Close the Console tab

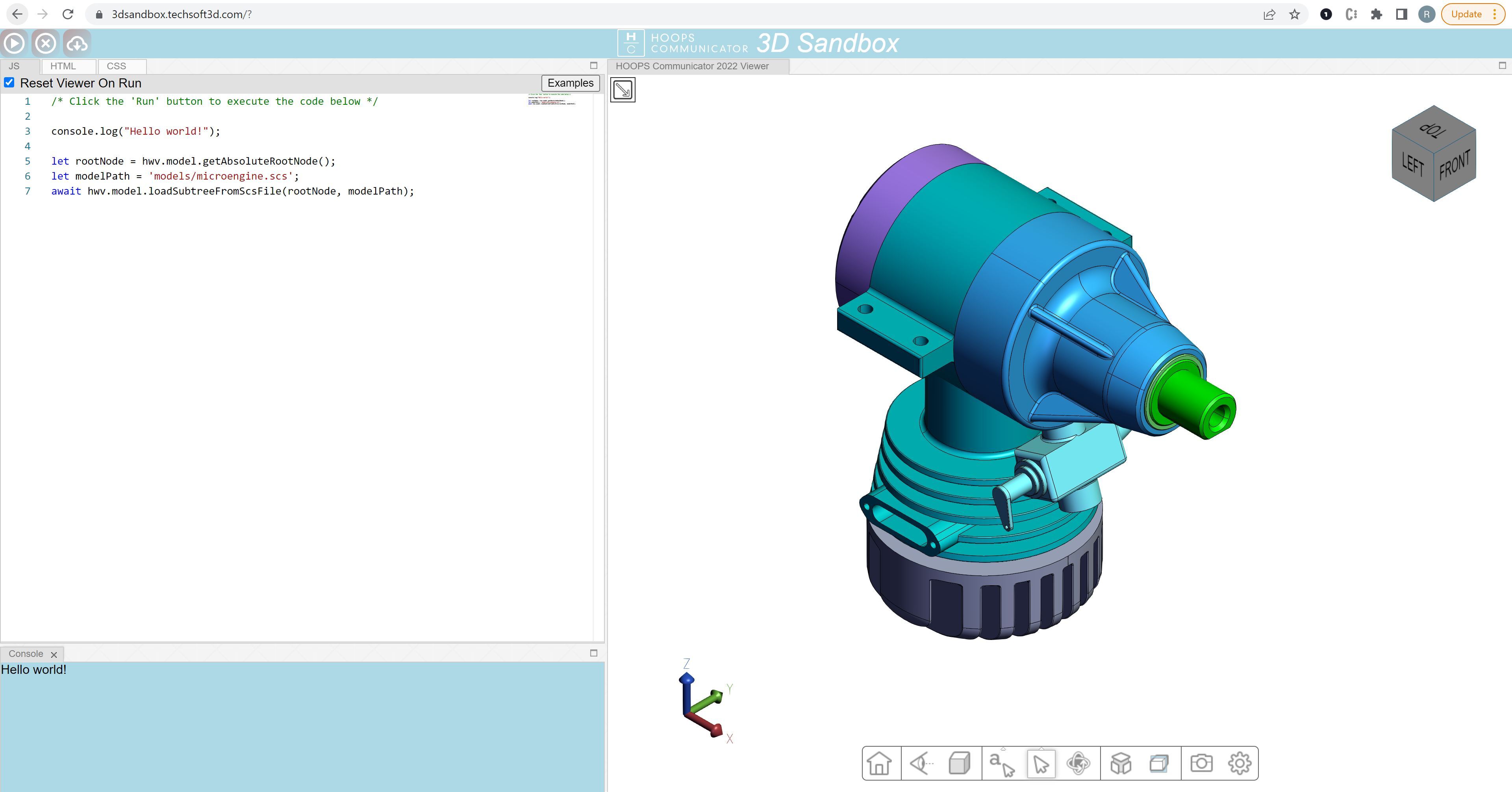click(x=54, y=654)
